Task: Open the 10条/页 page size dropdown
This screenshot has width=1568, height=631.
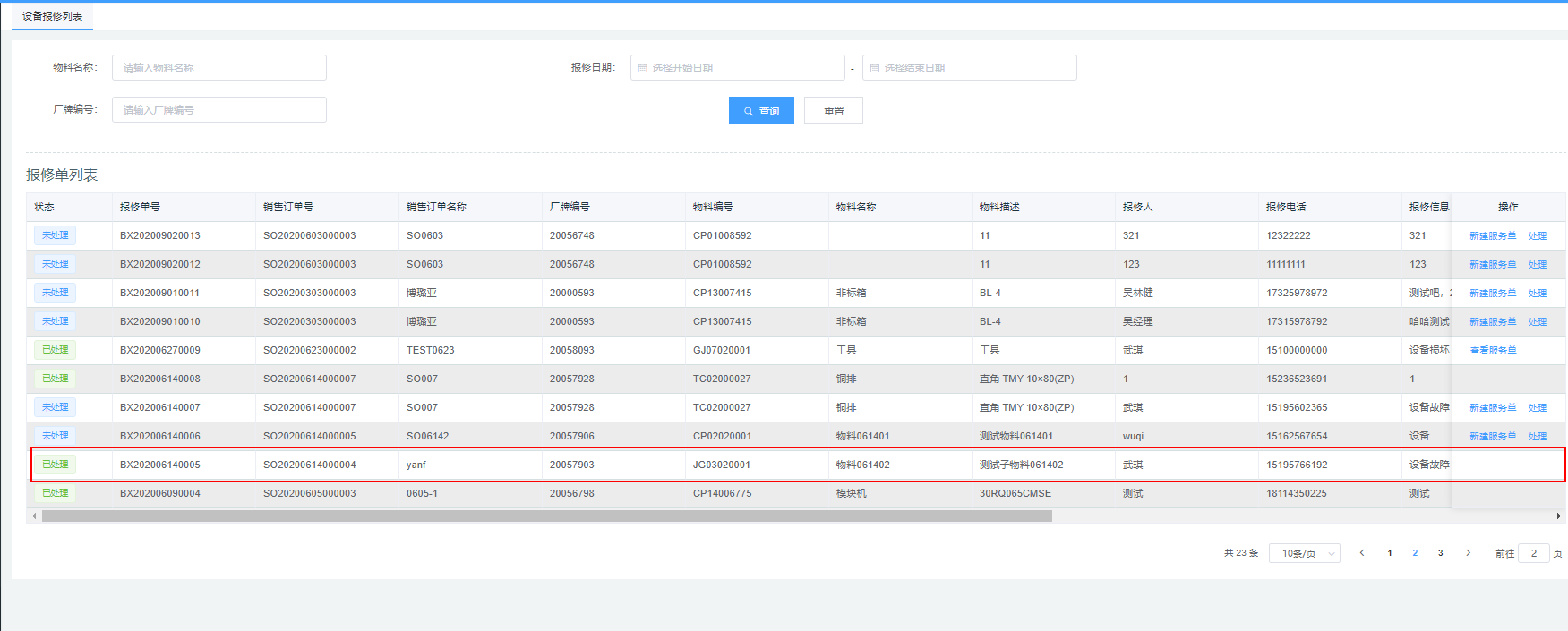Action: click(1304, 553)
